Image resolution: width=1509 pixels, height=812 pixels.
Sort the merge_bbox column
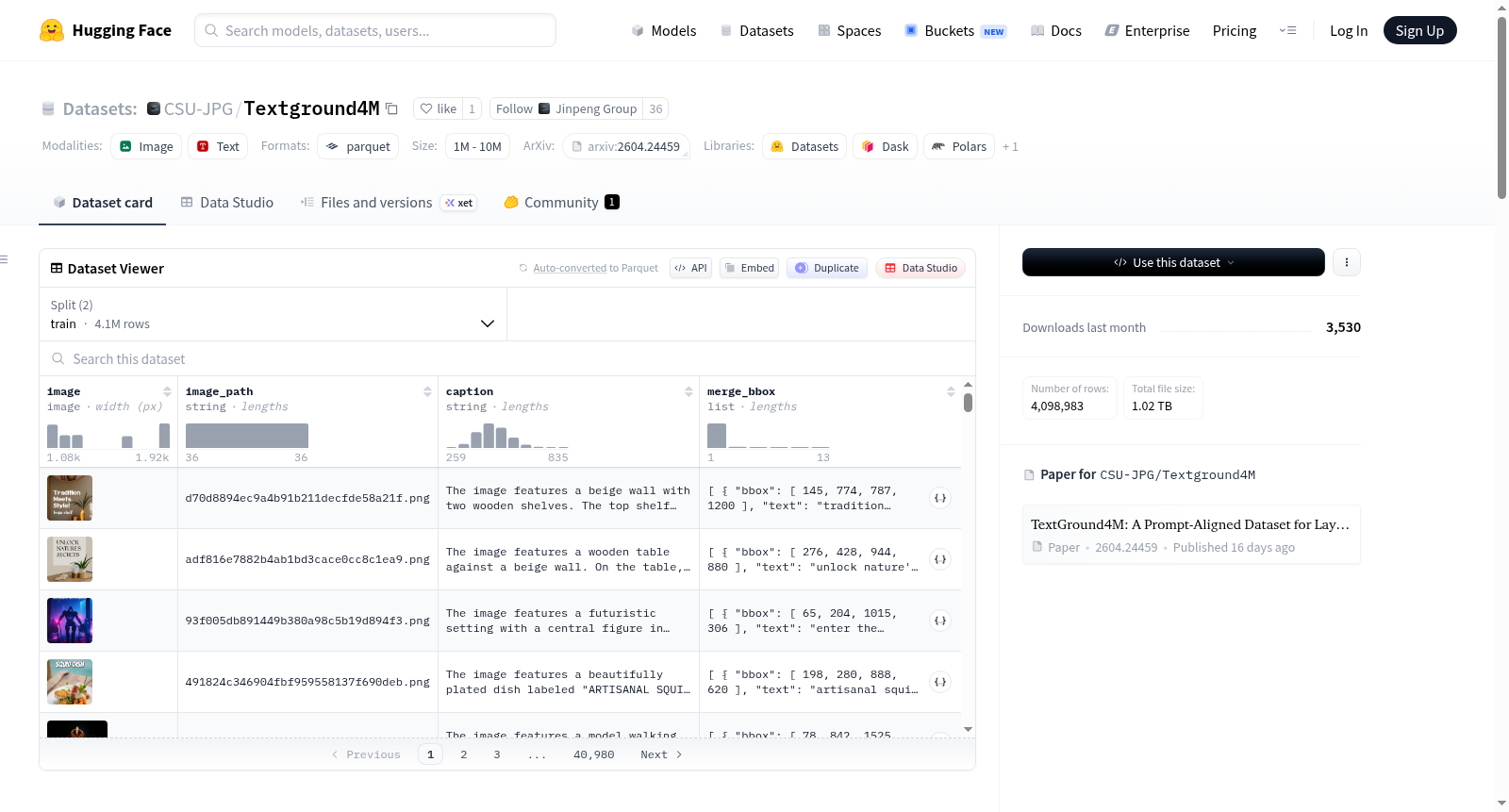pos(951,391)
